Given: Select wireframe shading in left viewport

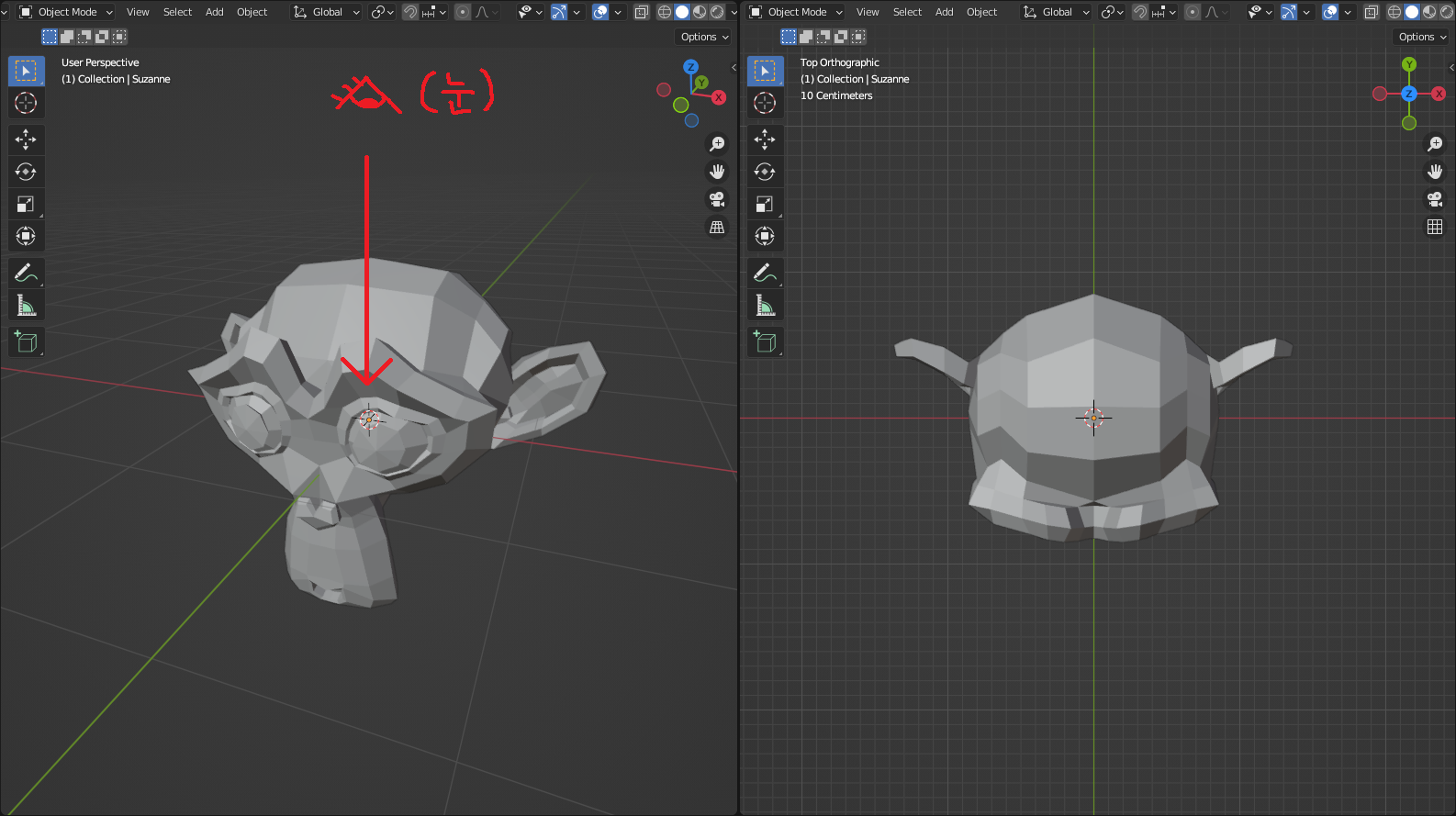Looking at the screenshot, I should coord(665,12).
